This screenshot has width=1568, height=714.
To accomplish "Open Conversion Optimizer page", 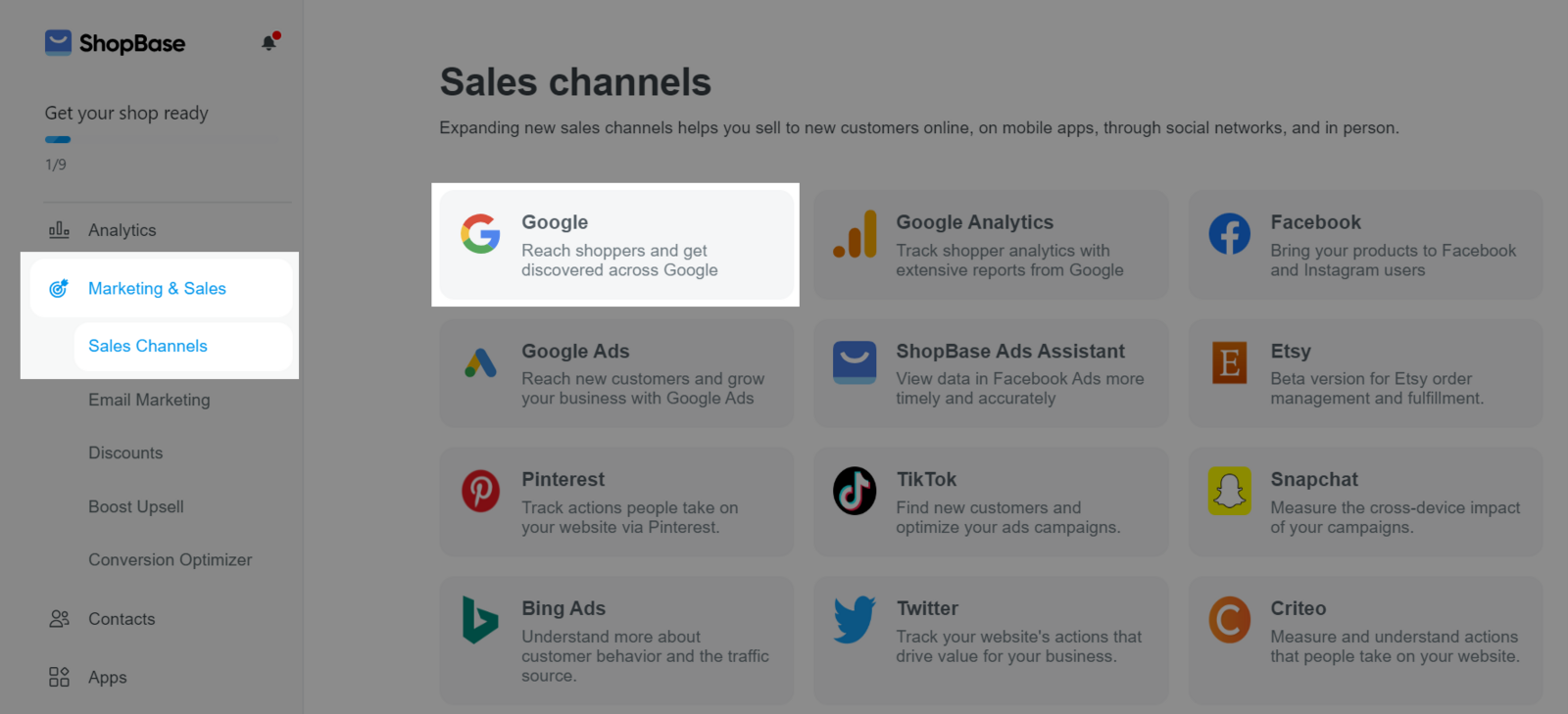I will (171, 559).
